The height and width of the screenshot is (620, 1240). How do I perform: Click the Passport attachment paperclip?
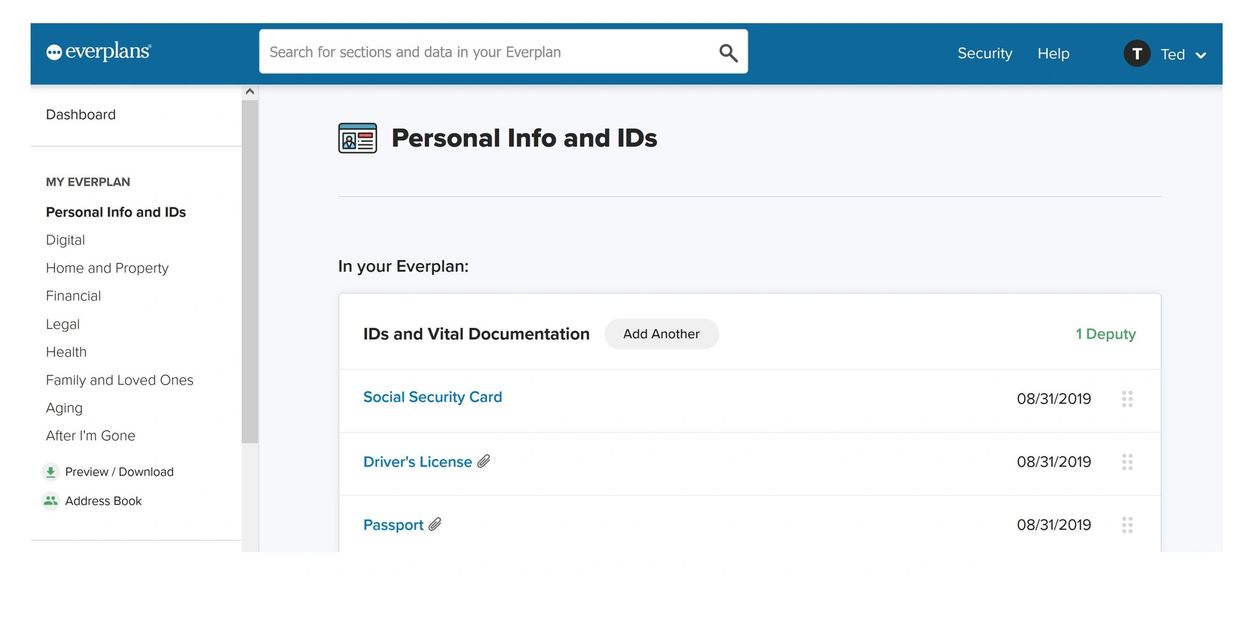tap(435, 524)
